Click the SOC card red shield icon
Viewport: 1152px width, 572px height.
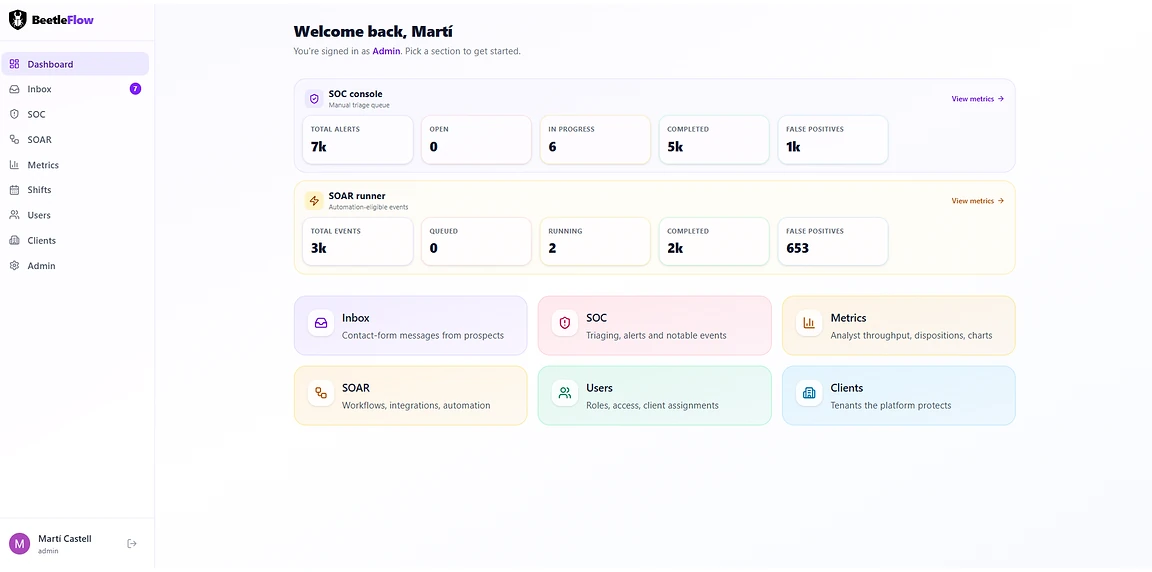(565, 322)
